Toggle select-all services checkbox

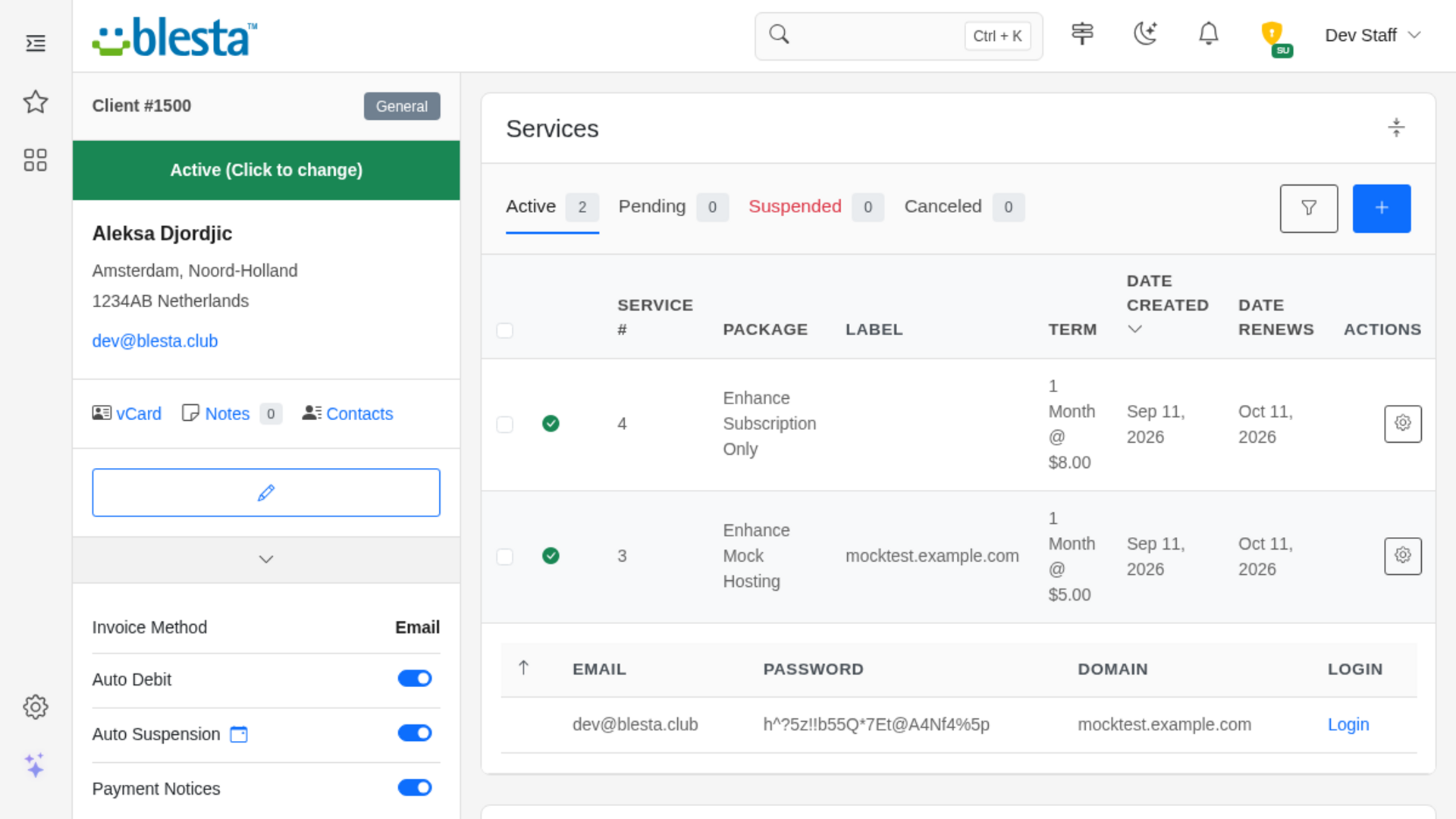(x=505, y=331)
